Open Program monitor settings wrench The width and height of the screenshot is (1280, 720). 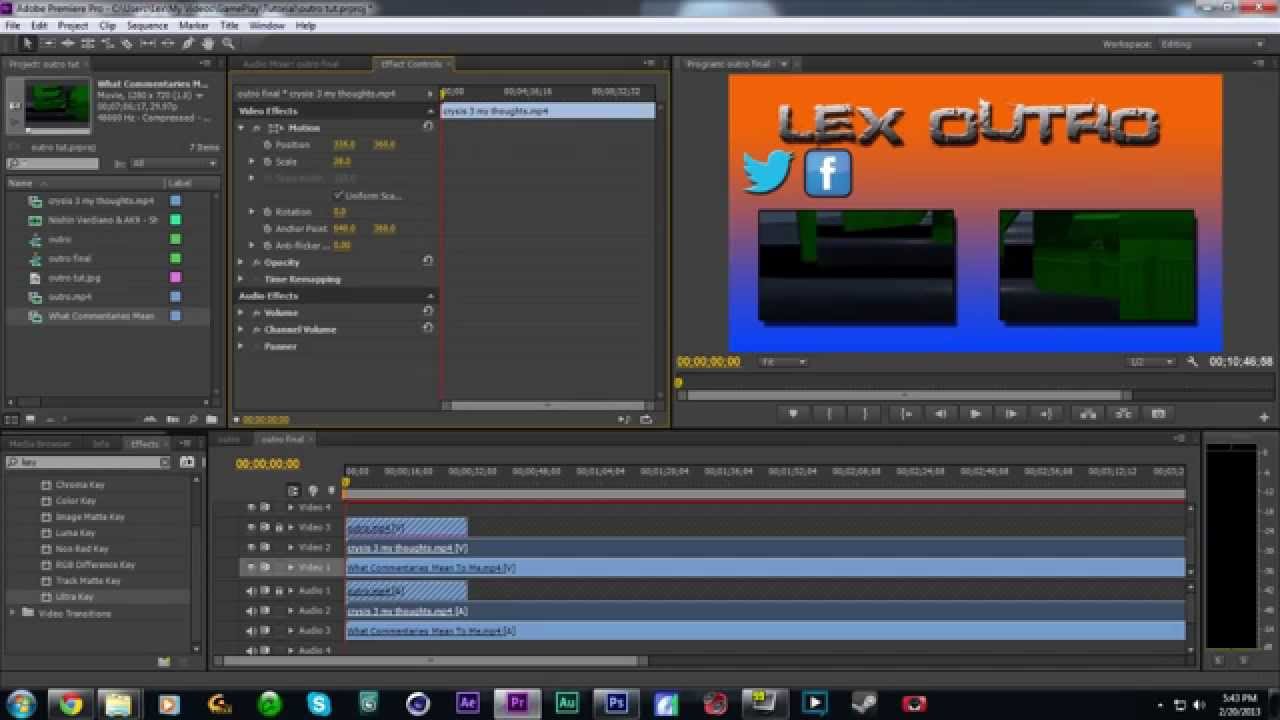(x=1192, y=361)
